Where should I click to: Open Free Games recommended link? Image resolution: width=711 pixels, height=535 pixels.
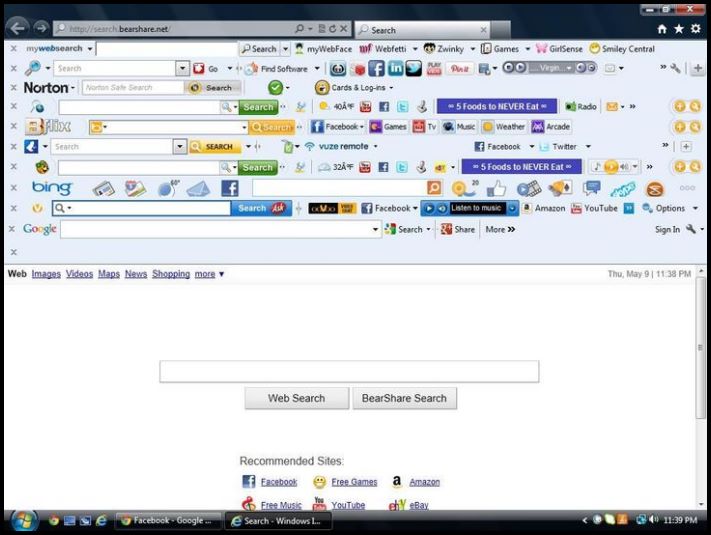(x=354, y=482)
